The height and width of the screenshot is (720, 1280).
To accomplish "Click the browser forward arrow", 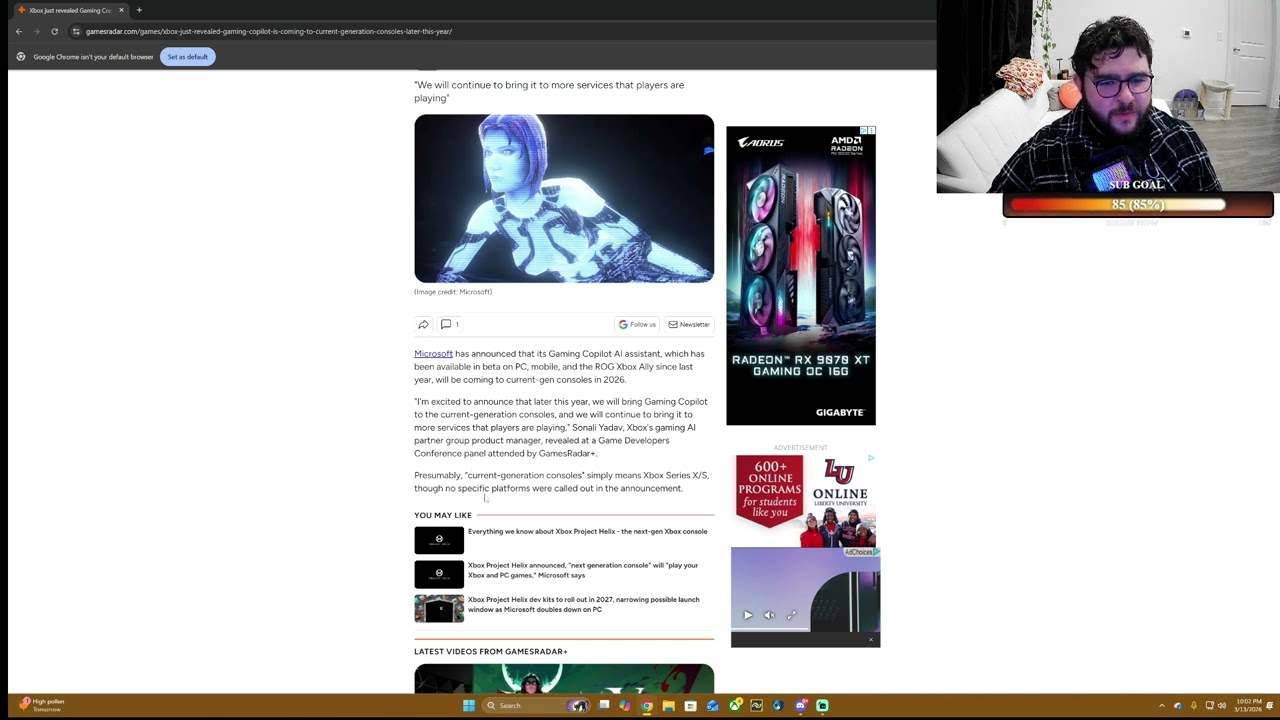I will pos(37,31).
